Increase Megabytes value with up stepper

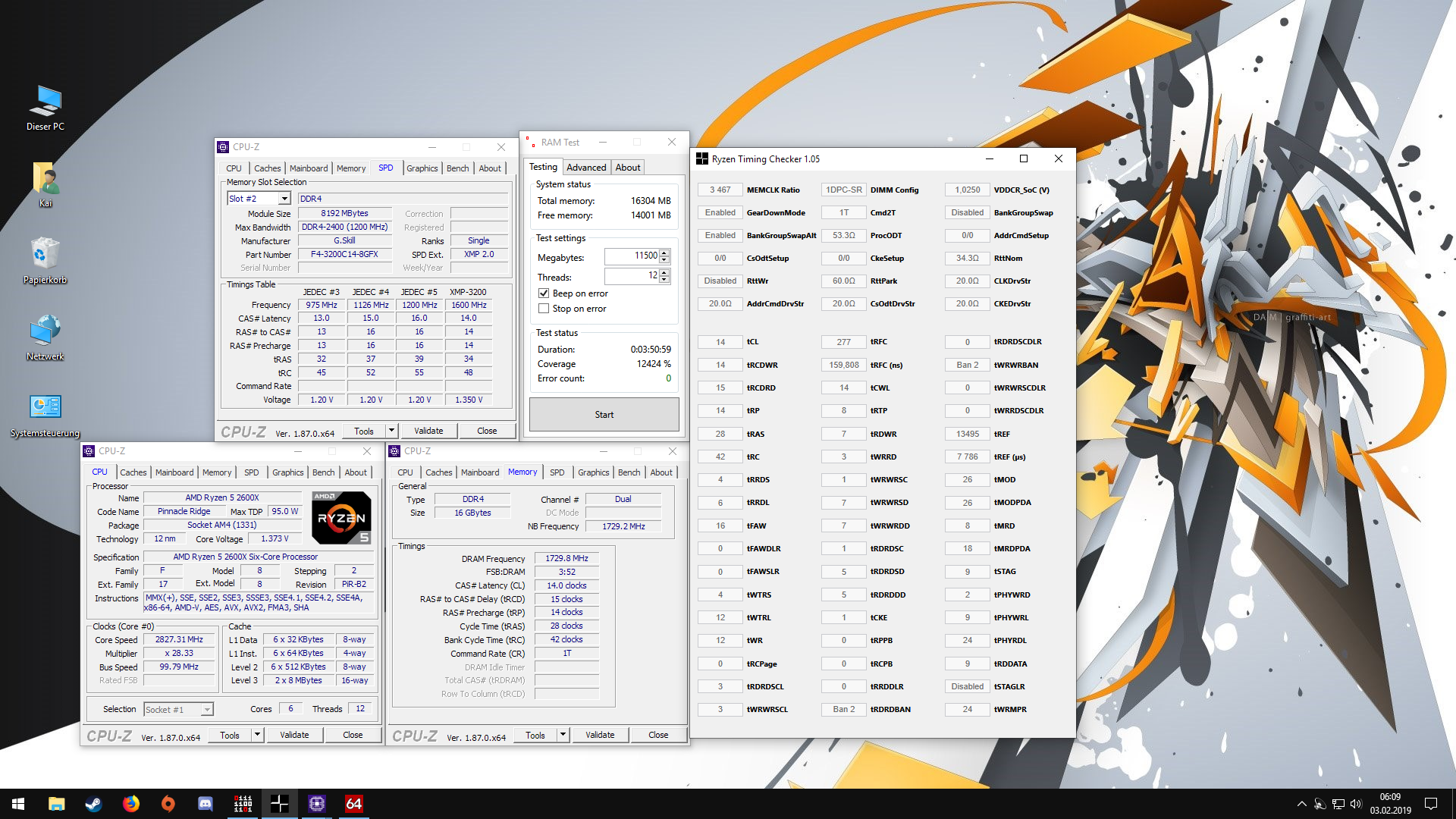pos(664,253)
